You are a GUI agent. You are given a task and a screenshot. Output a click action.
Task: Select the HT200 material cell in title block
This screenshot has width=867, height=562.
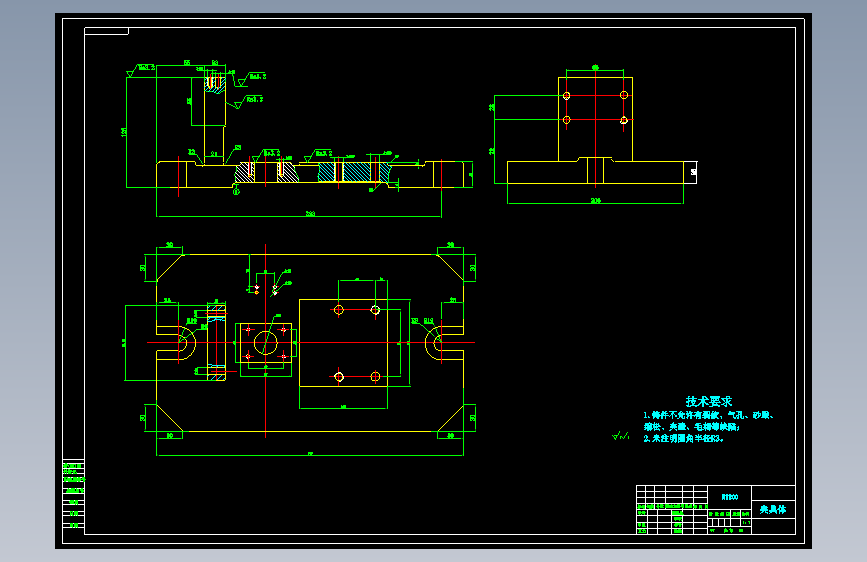[x=729, y=497]
